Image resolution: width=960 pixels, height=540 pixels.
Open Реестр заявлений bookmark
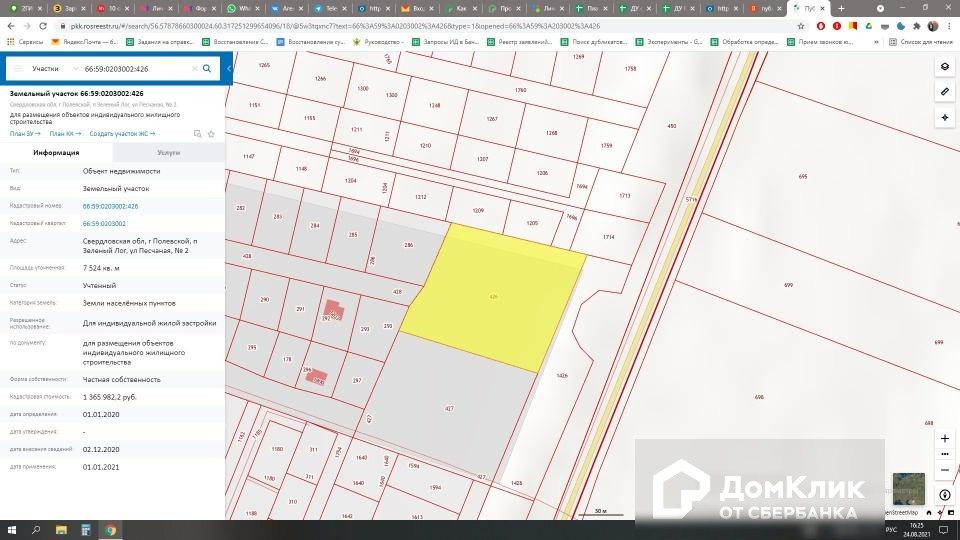pyautogui.click(x=520, y=42)
